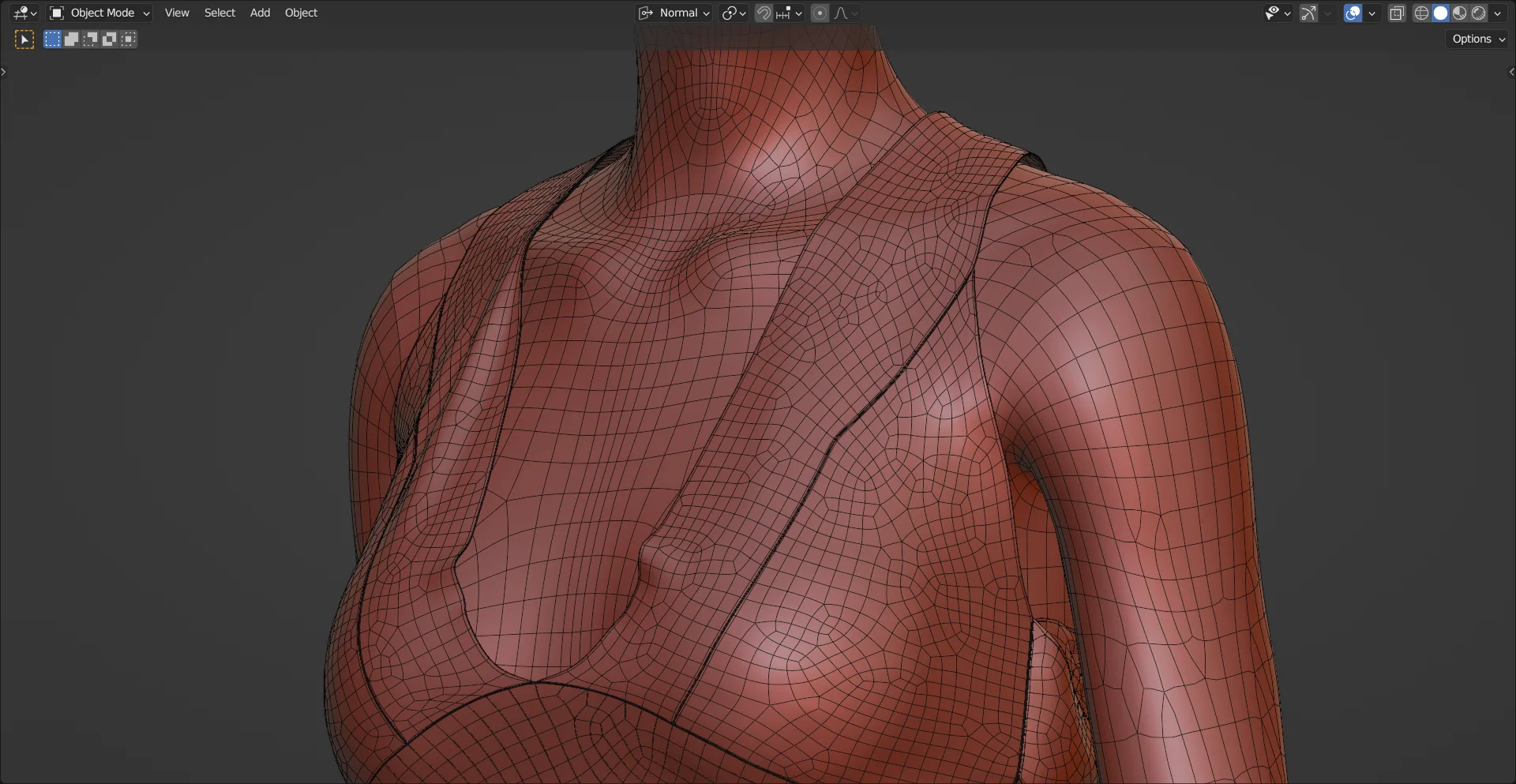The image size is (1516, 784).
Task: Switch to Wireframe viewport shading
Action: click(1421, 13)
